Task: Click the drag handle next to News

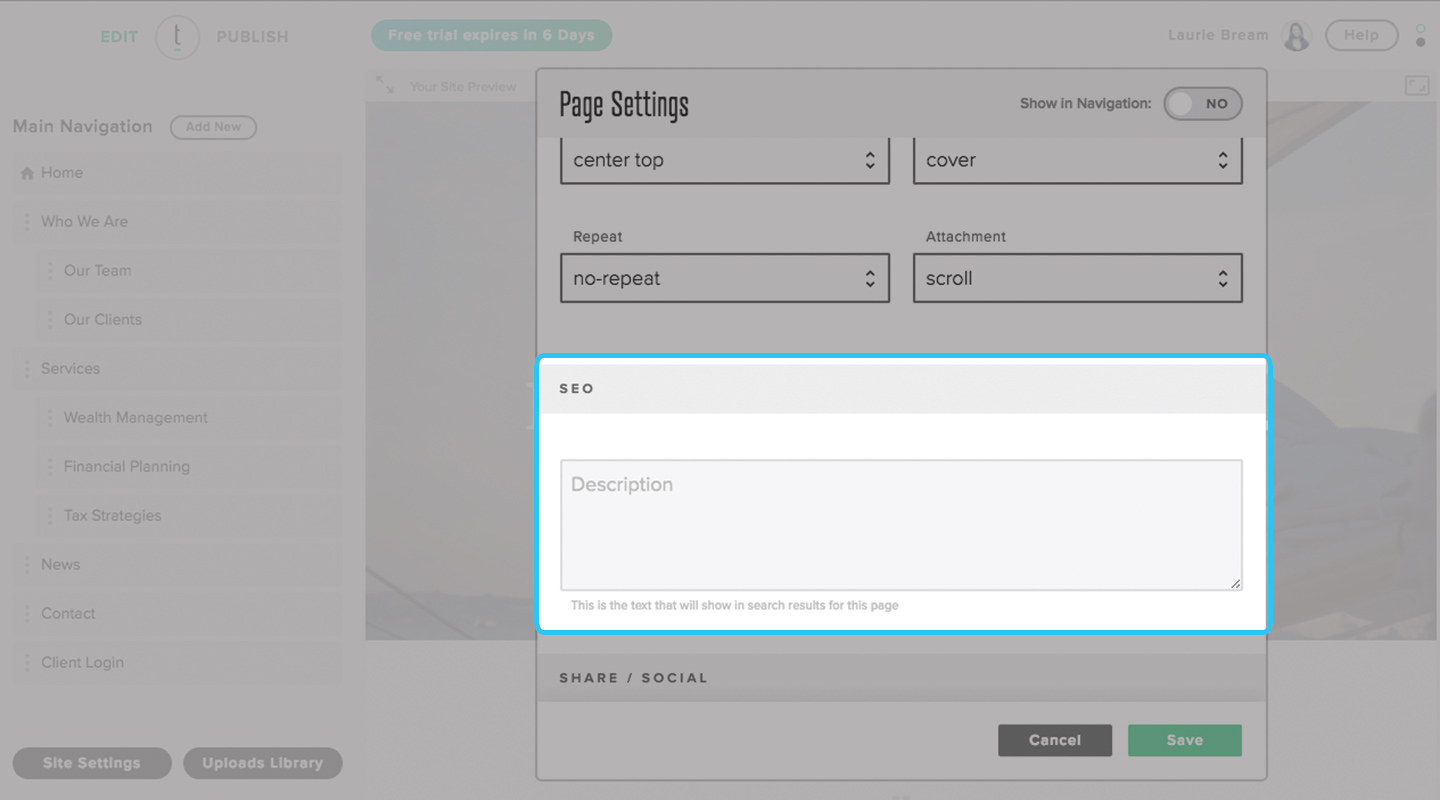Action: point(25,564)
